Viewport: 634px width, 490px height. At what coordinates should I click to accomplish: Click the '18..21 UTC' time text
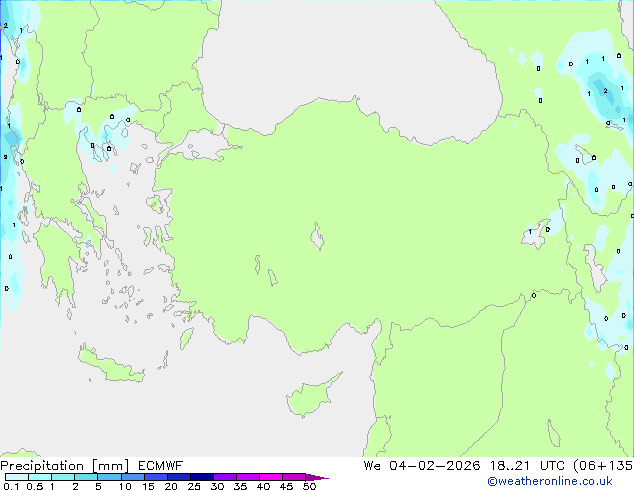[527, 466]
